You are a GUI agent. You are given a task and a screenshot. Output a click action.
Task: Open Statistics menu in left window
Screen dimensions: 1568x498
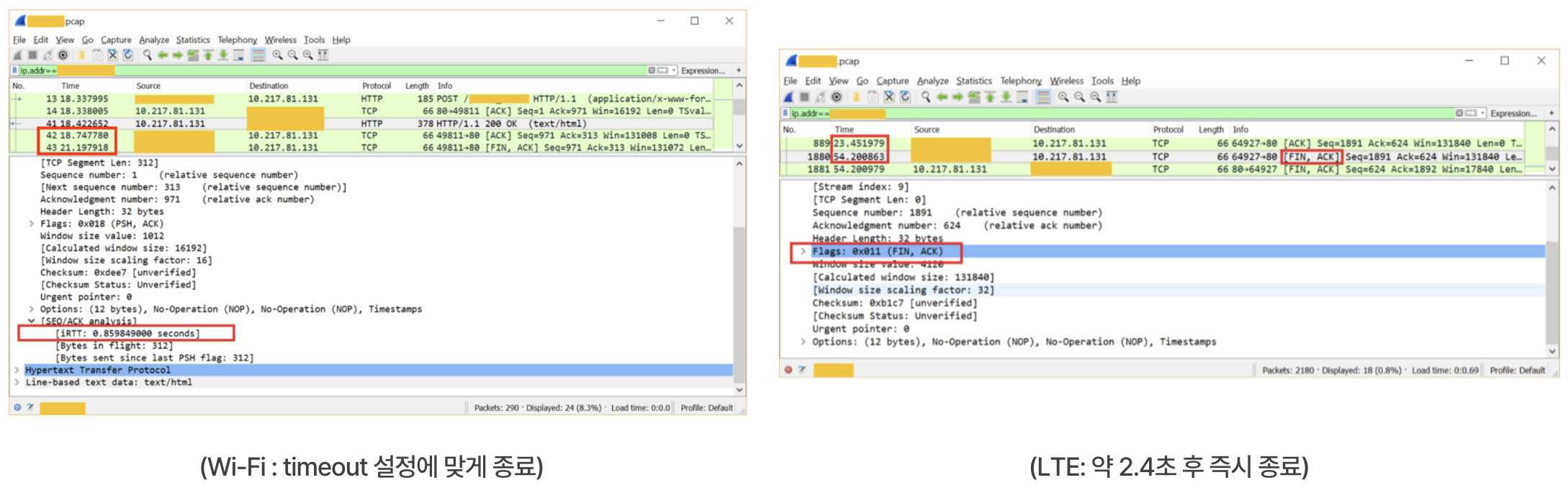coord(193,40)
